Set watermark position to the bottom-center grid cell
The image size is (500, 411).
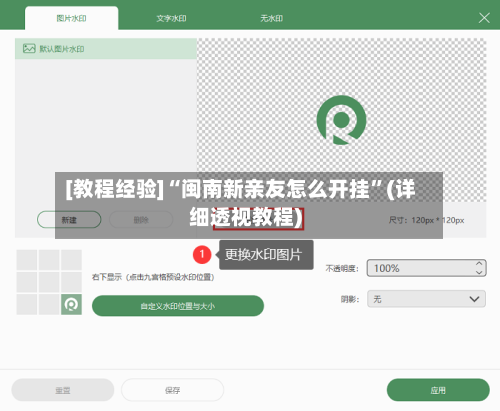tap(49, 304)
